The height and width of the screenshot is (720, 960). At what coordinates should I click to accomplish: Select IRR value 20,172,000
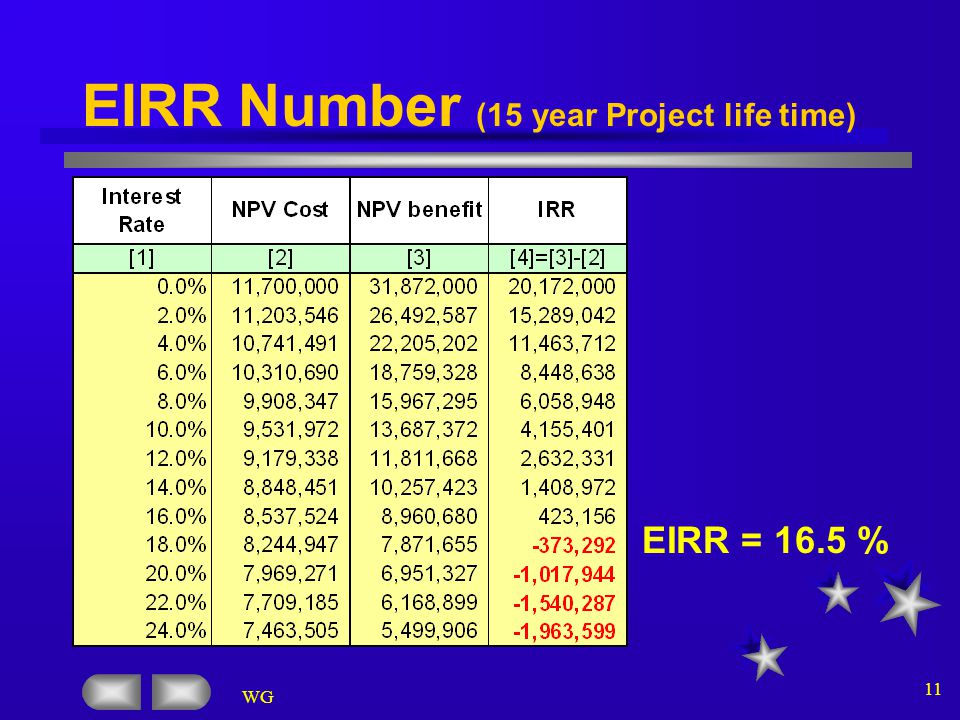561,287
